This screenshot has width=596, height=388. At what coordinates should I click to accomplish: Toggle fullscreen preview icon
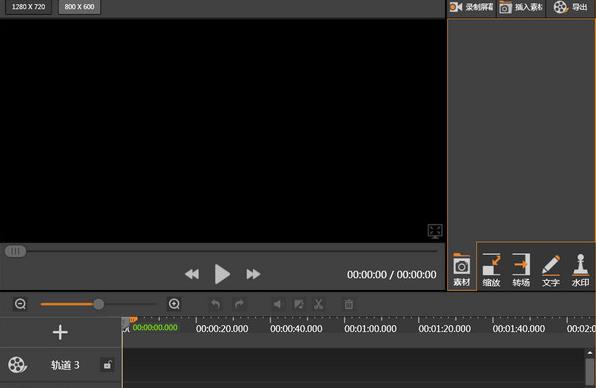tap(435, 231)
